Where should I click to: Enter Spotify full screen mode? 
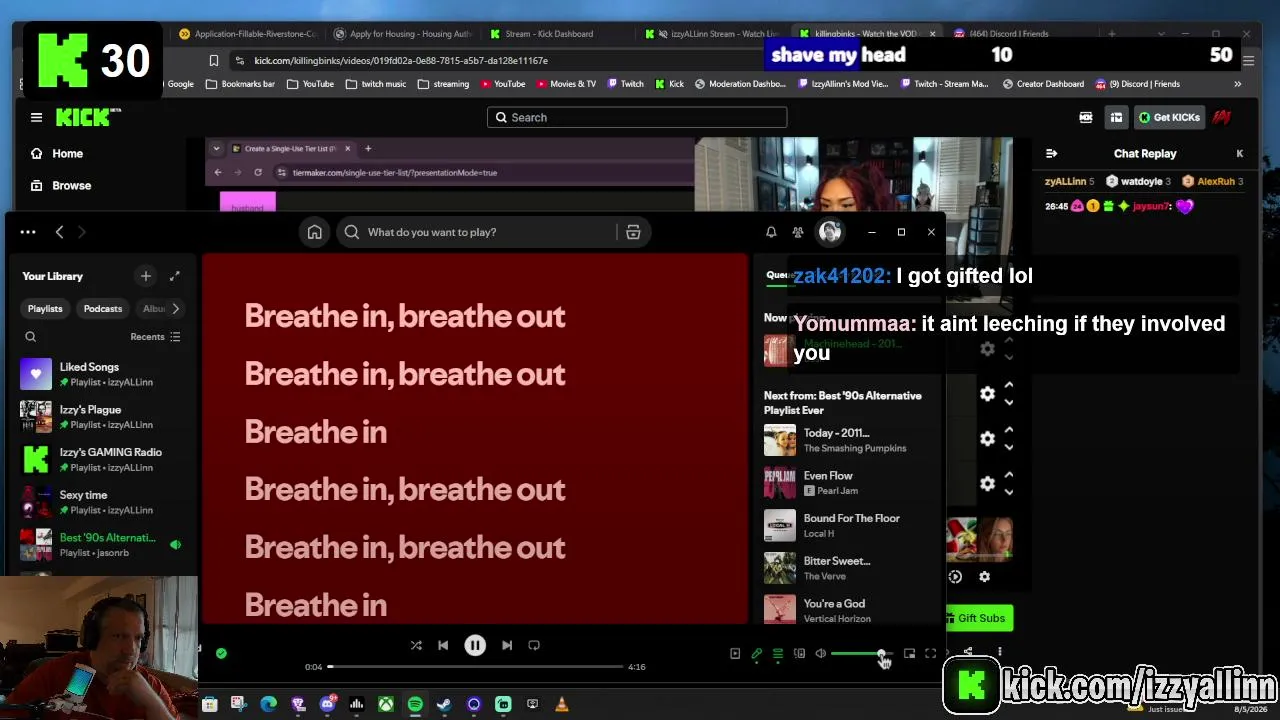(930, 654)
